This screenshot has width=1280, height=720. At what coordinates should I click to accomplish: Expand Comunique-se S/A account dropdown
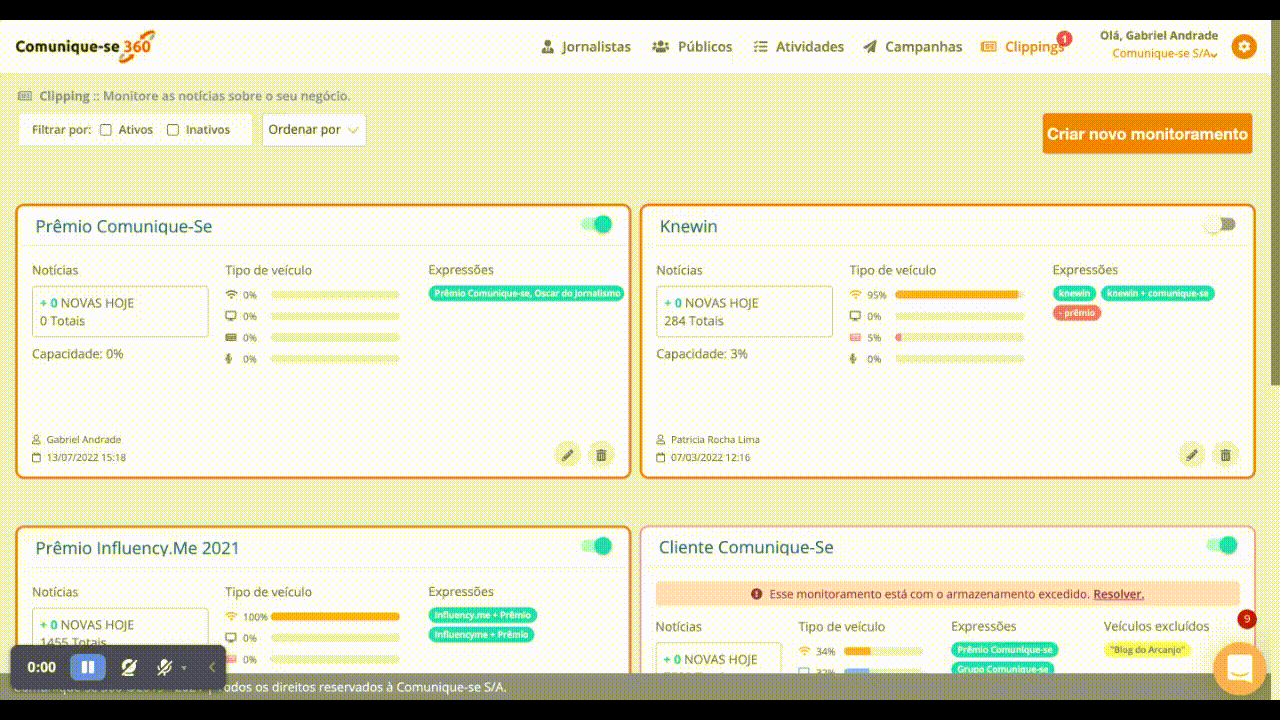tap(1164, 54)
